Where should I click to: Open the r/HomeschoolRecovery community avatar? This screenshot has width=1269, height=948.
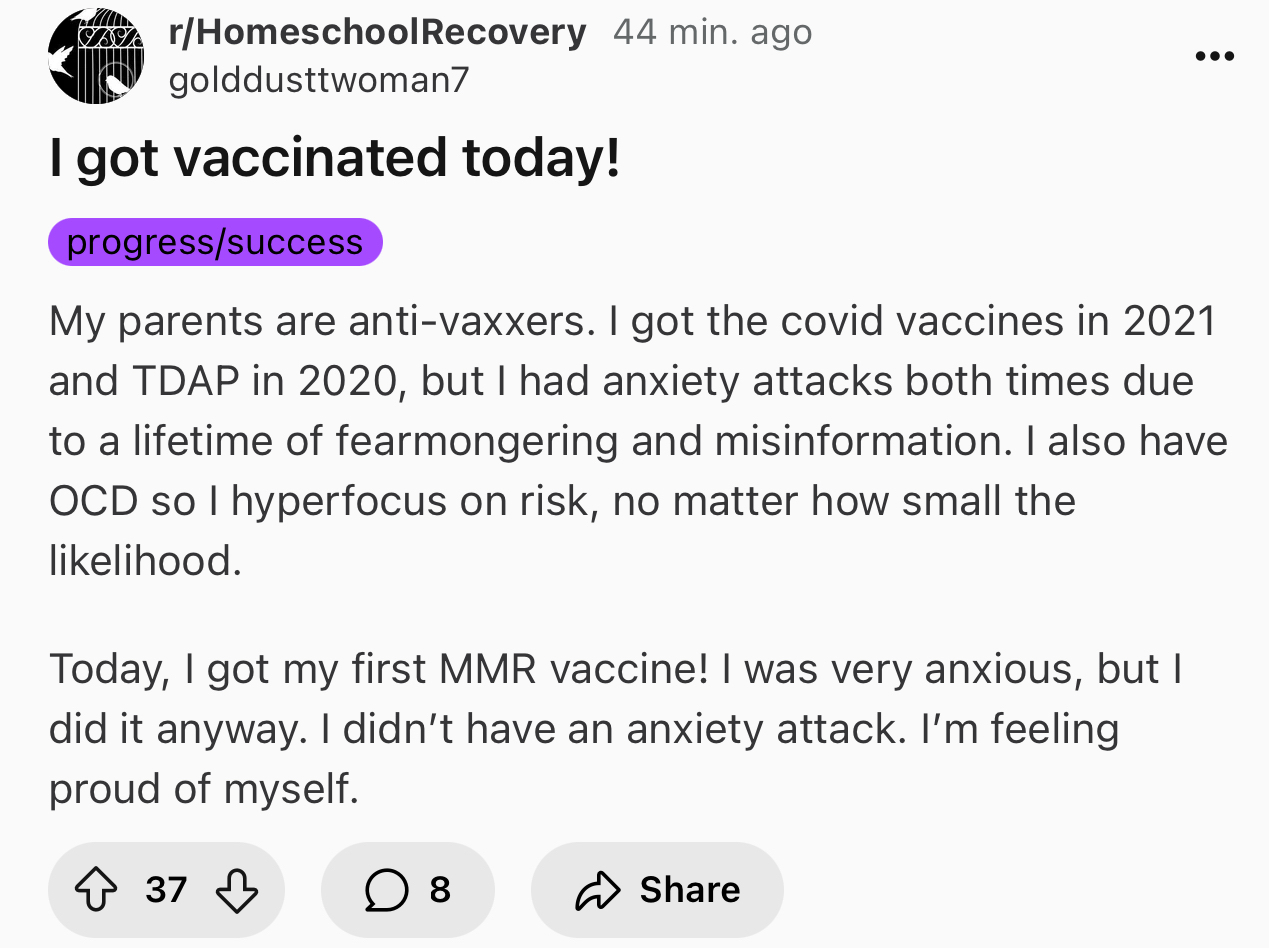pyautogui.click(x=96, y=56)
